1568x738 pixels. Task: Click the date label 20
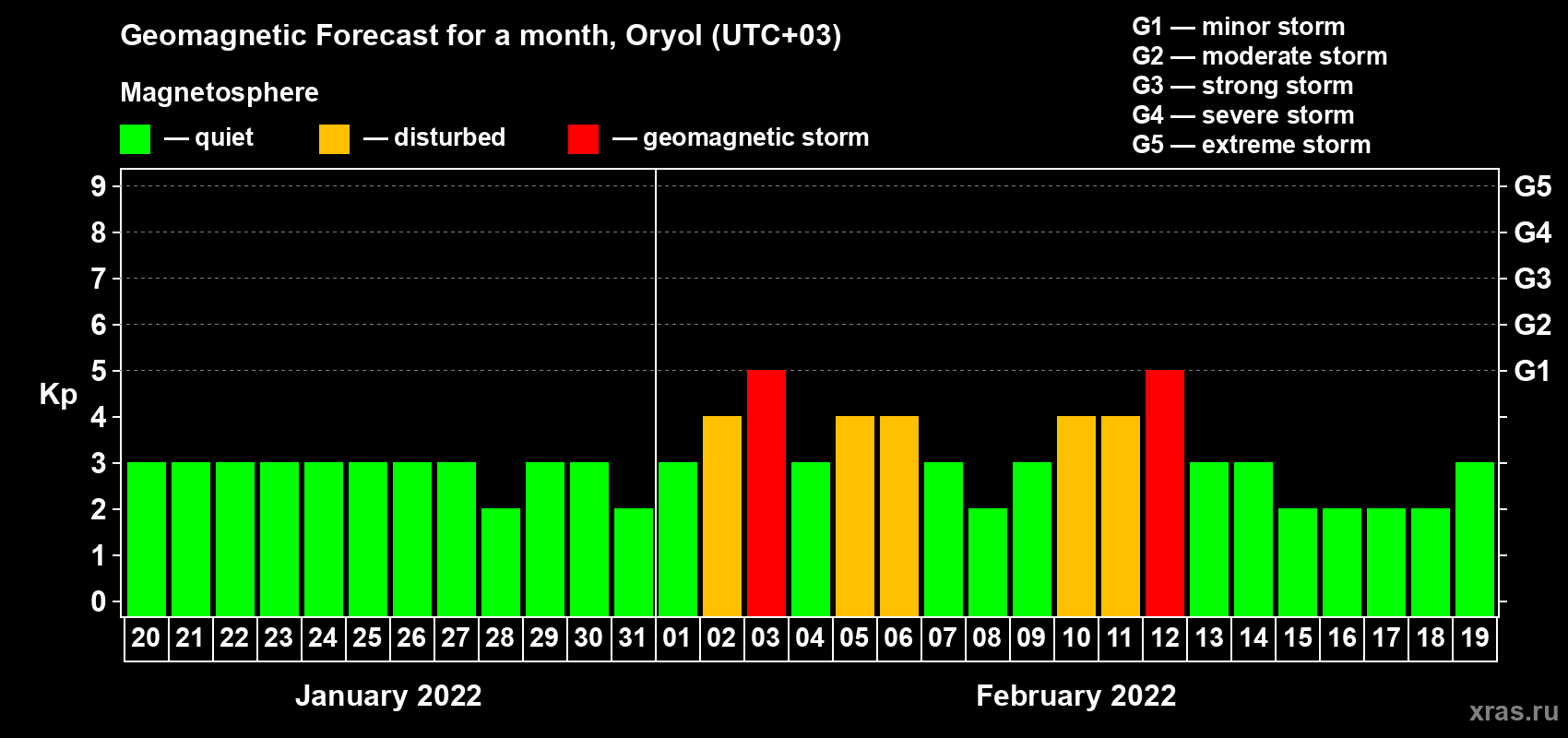click(146, 637)
